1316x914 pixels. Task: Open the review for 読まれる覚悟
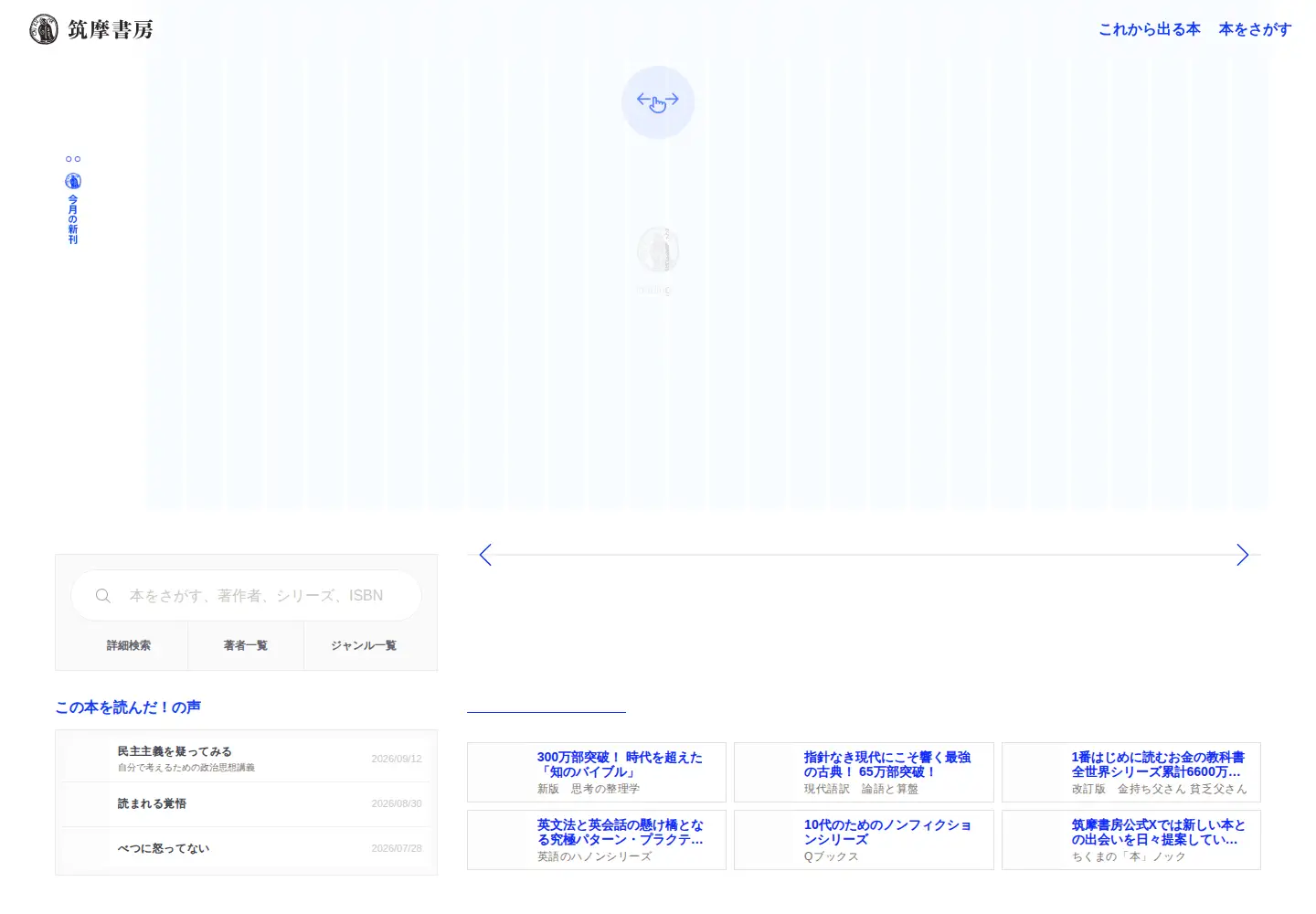click(x=246, y=804)
